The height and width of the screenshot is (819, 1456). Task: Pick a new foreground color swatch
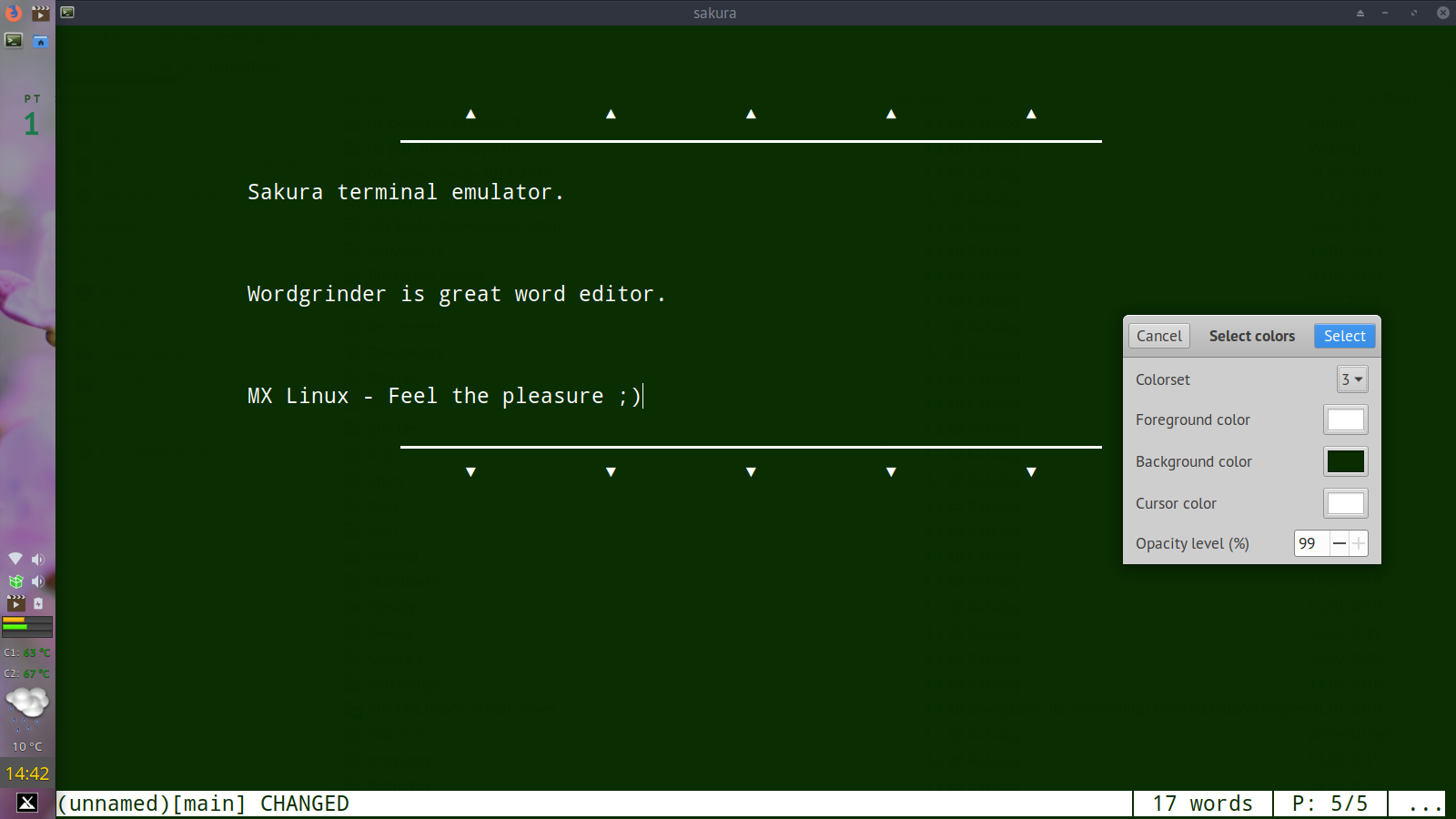click(x=1346, y=420)
